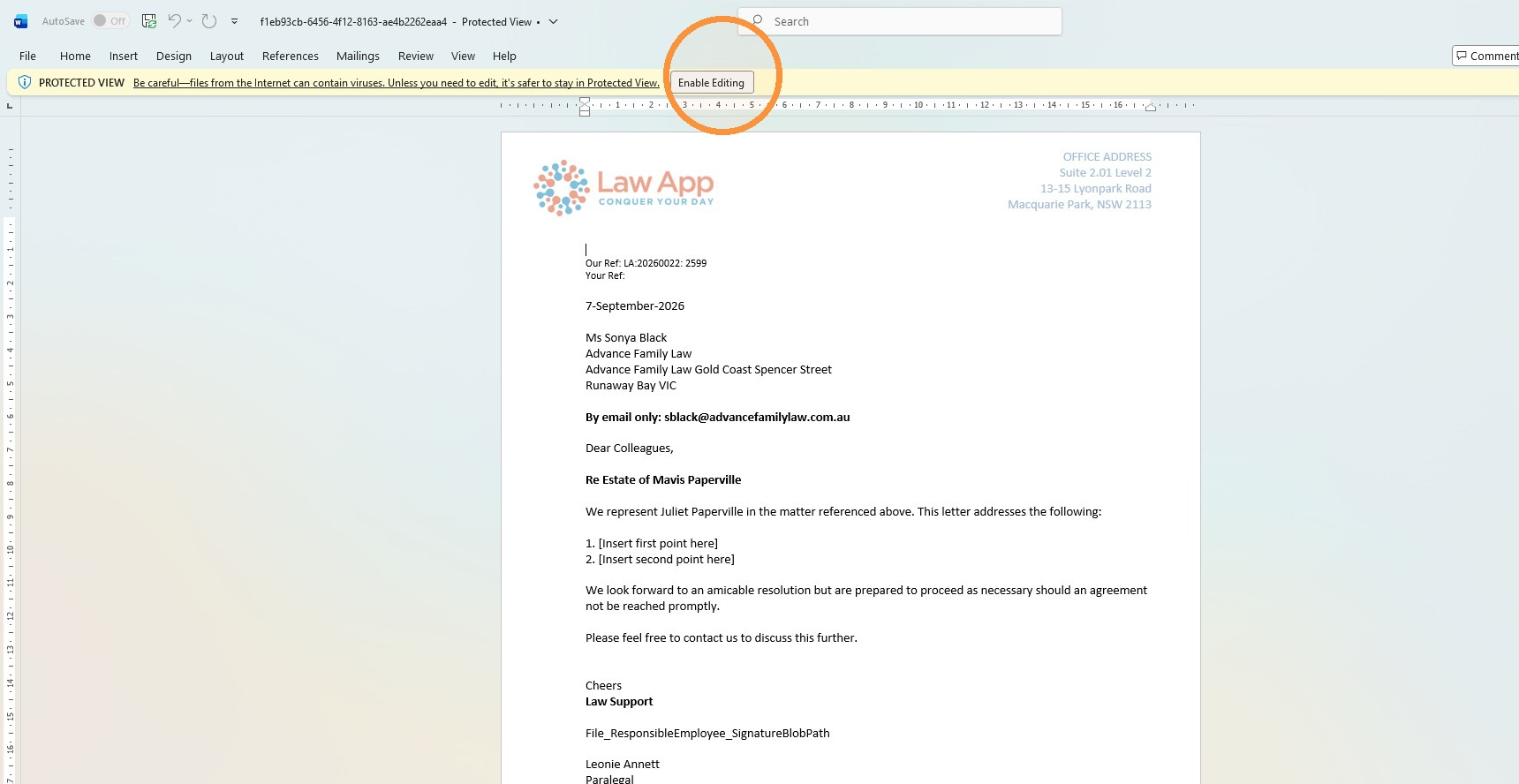
Task: Open the Layout tab
Action: 227,56
